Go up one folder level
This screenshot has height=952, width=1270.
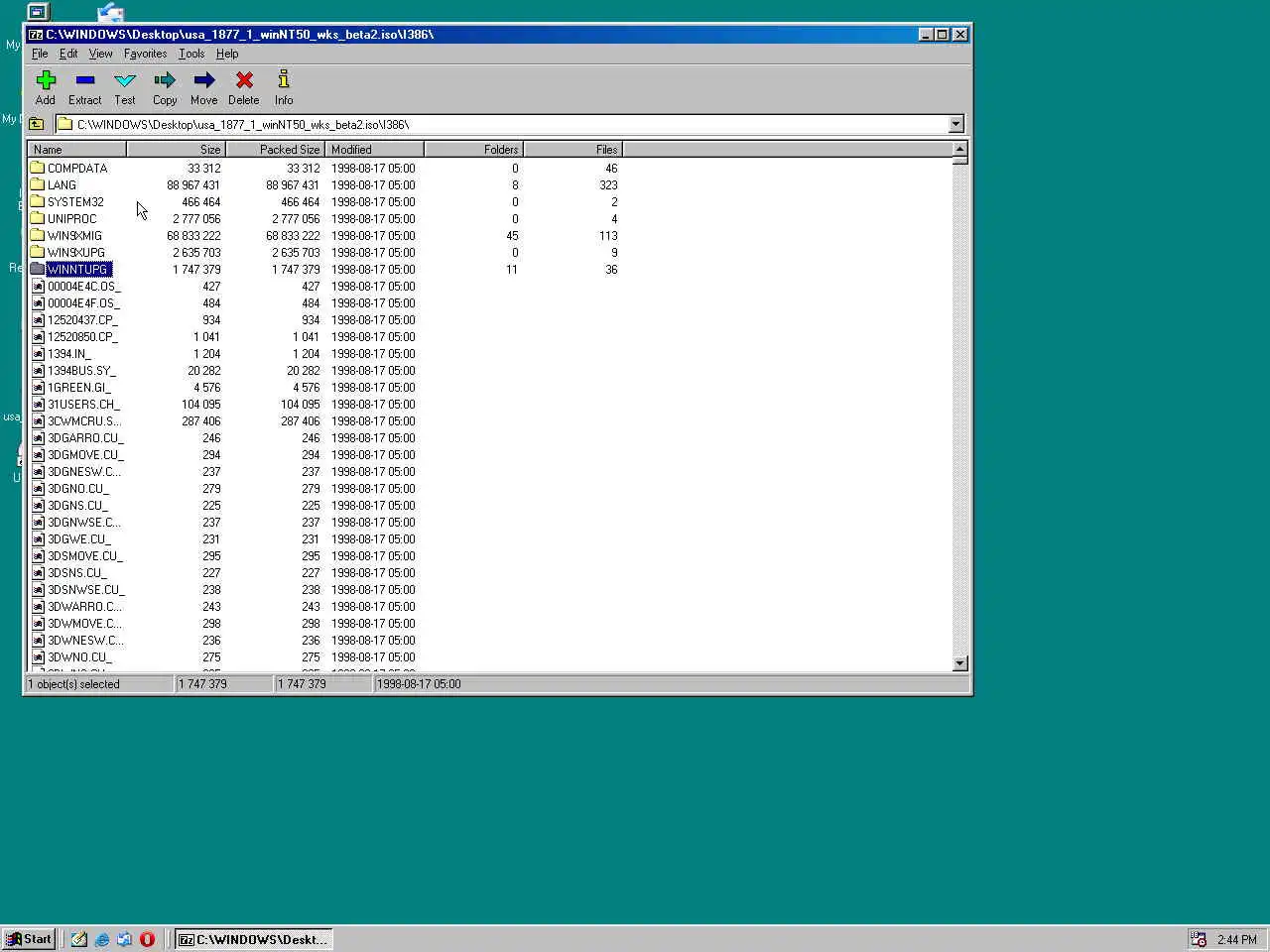[37, 124]
